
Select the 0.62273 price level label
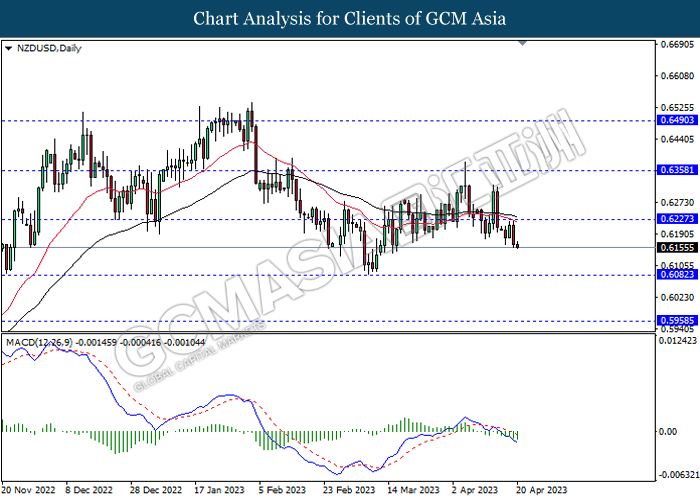(x=677, y=219)
